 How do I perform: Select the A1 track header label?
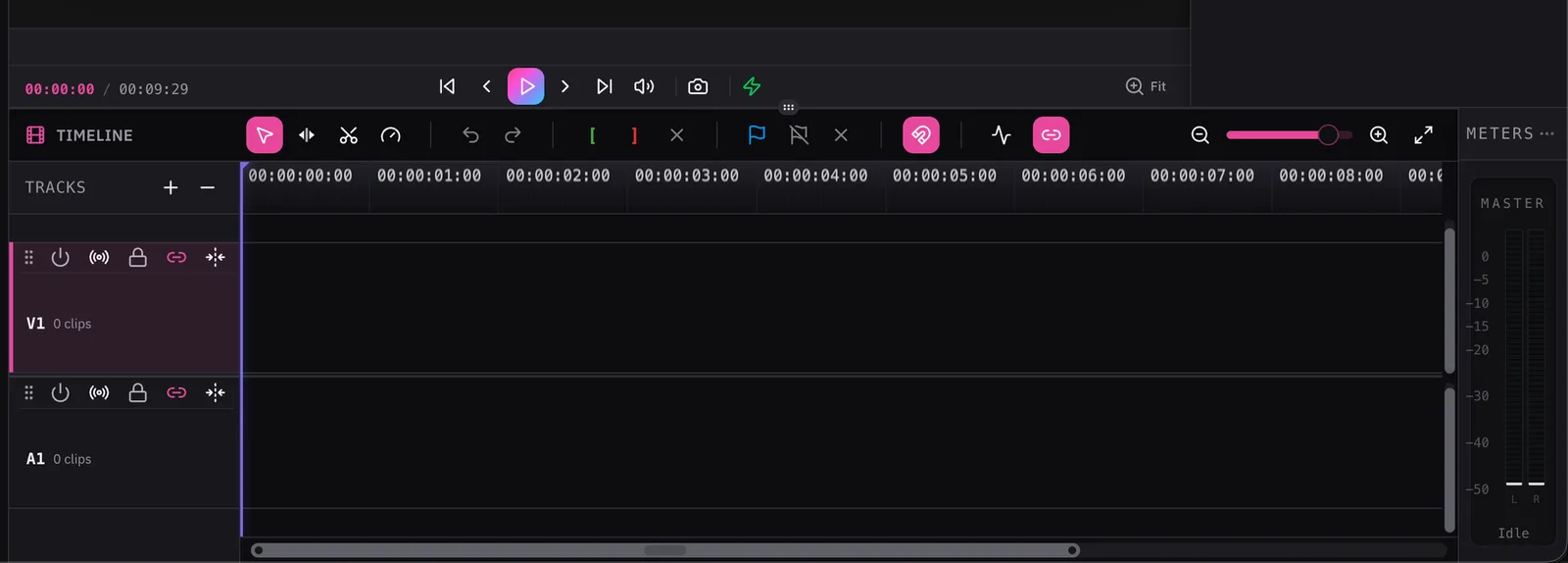(x=35, y=459)
